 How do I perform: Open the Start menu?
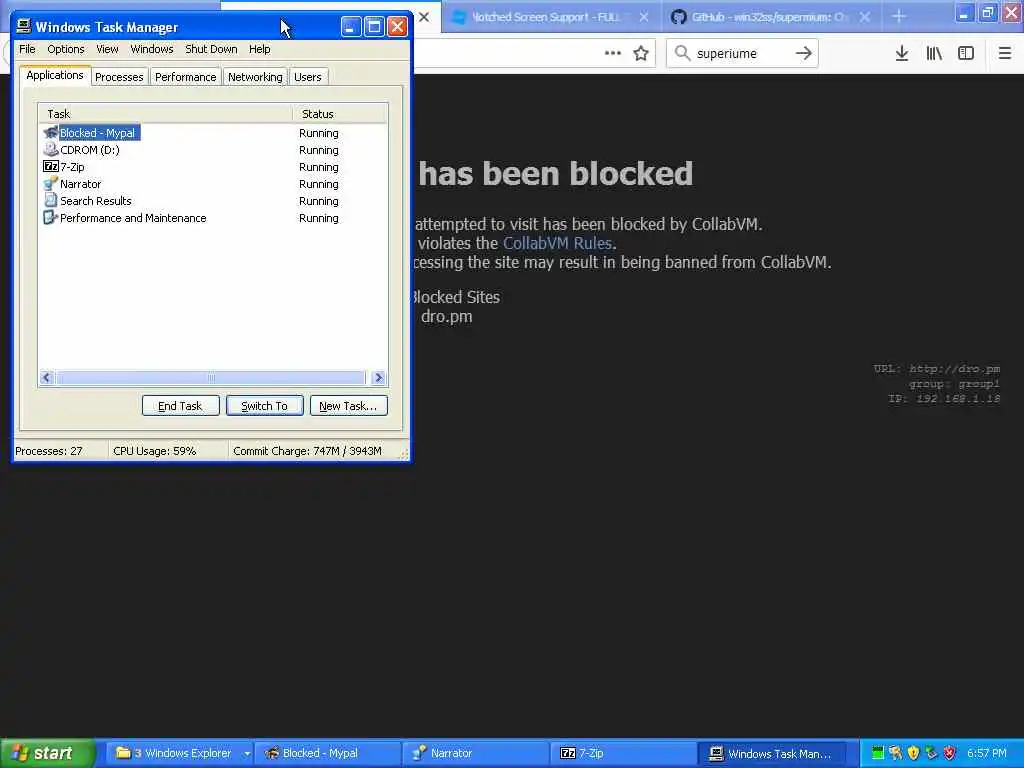tap(48, 753)
